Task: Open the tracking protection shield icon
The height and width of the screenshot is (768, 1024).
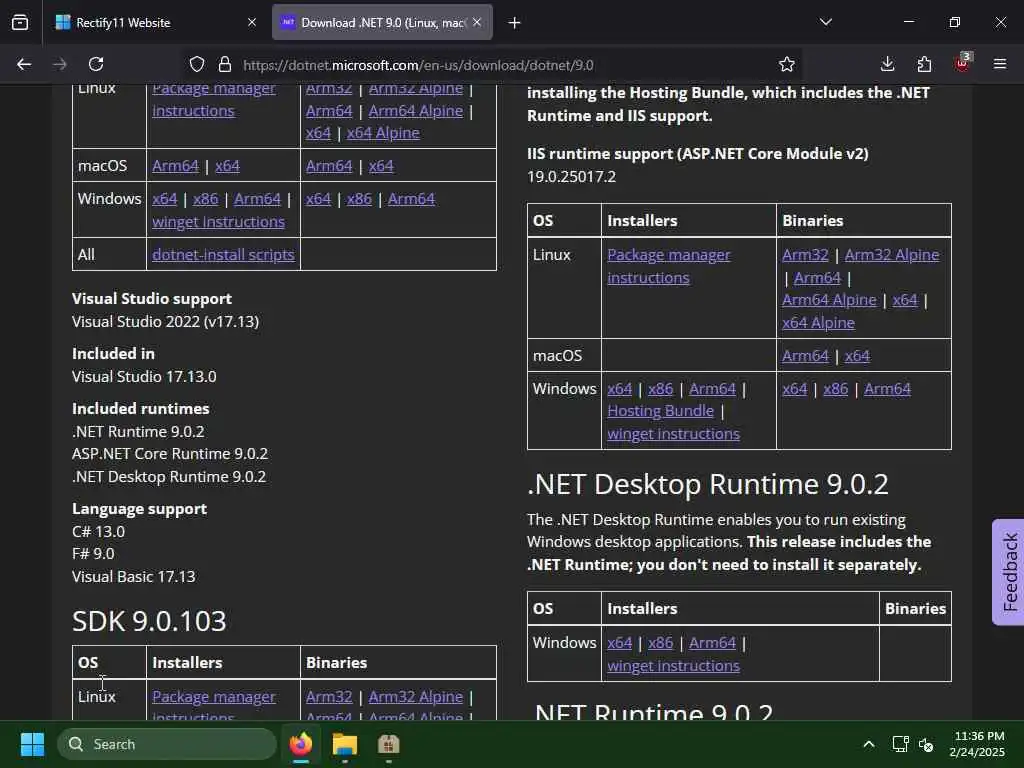Action: pos(197,65)
